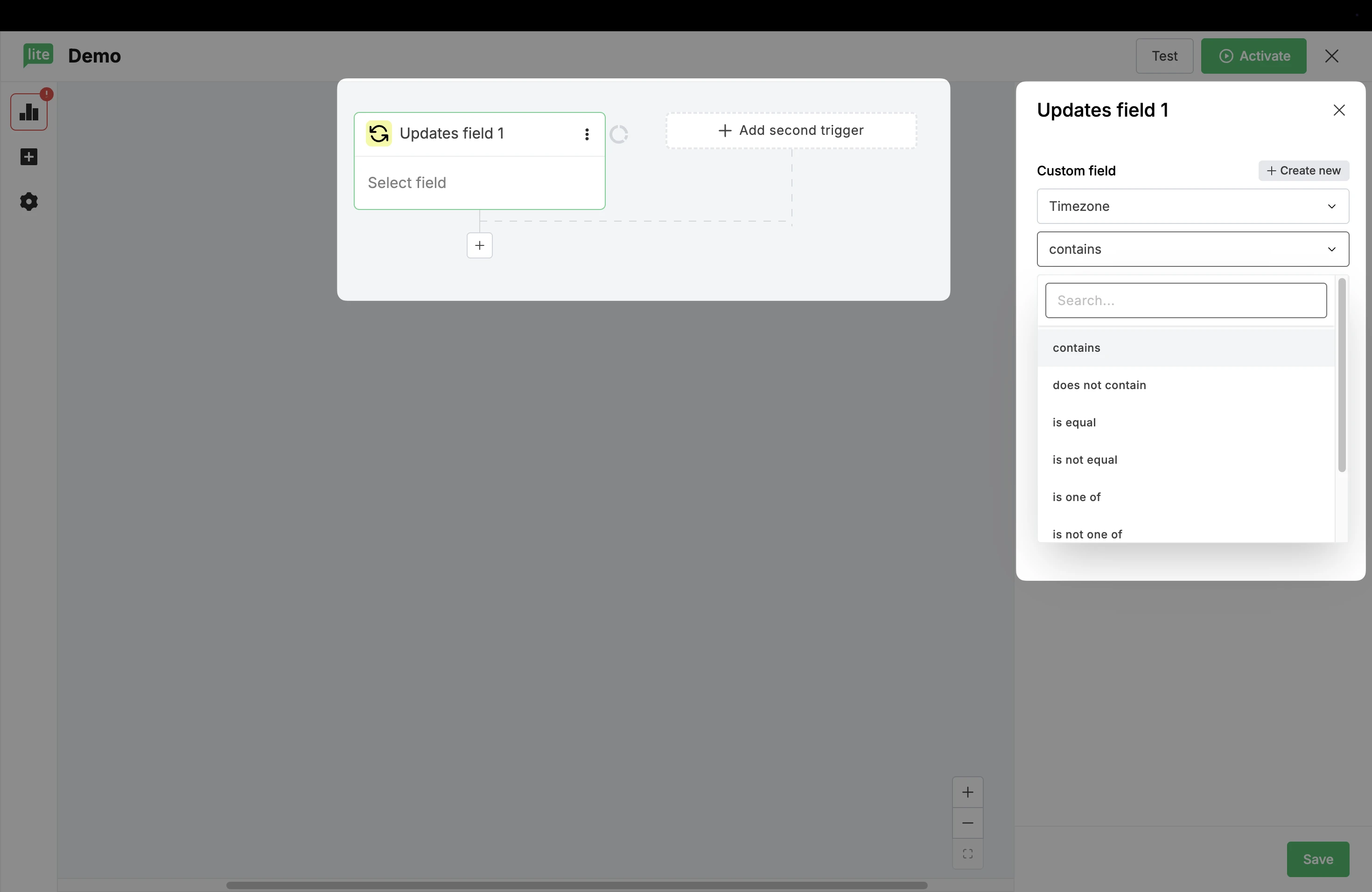Click the lite logo

pyautogui.click(x=38, y=56)
